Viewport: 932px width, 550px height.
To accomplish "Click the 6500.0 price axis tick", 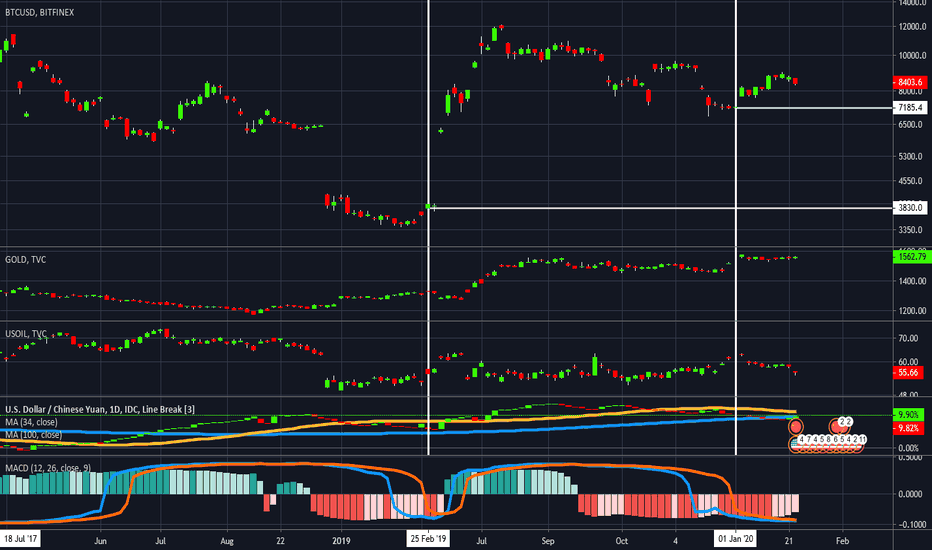I will pyautogui.click(x=912, y=125).
